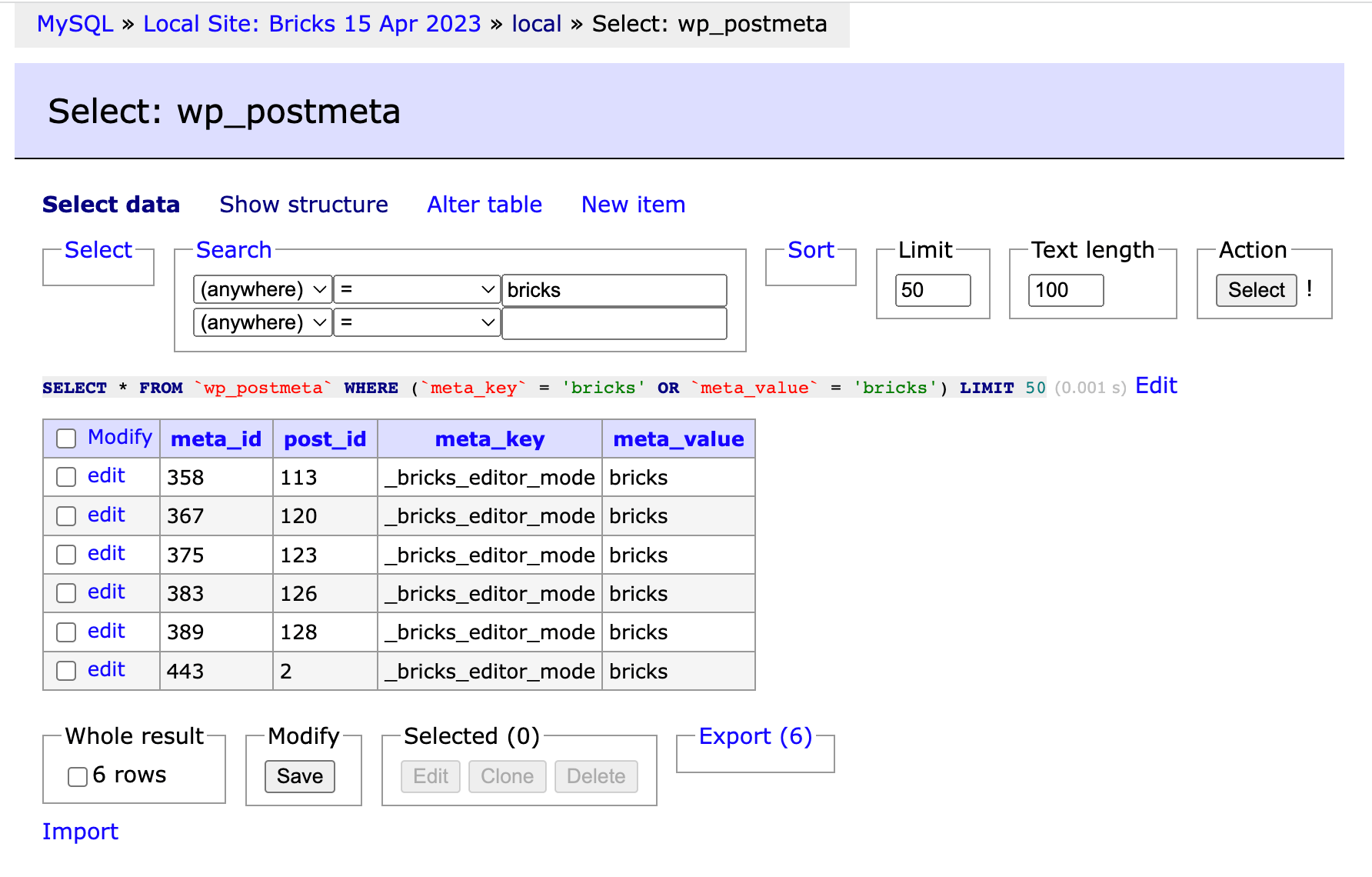Expand the Search fieldset legend

click(234, 250)
